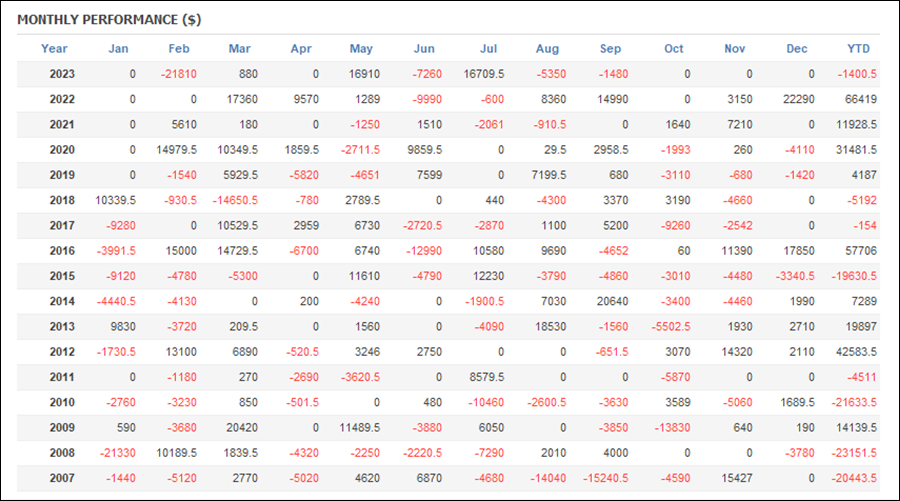Image resolution: width=900 pixels, height=501 pixels.
Task: Click the Monthly Performance ($) title
Action: click(x=109, y=20)
